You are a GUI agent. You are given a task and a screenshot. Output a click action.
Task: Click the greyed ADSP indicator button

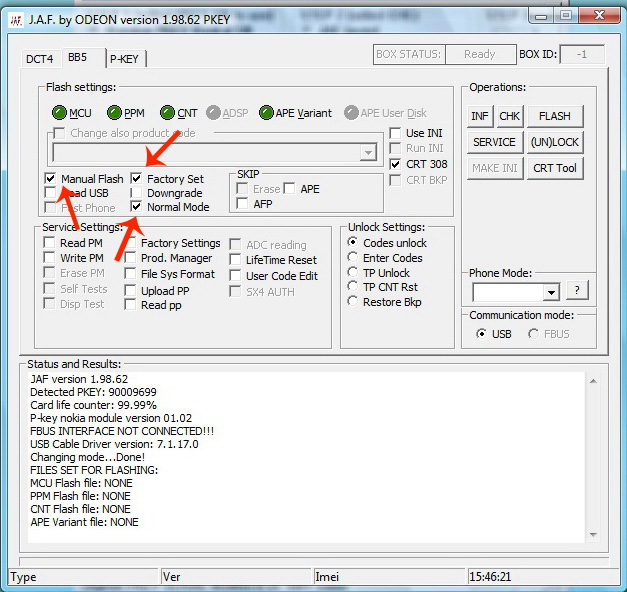point(214,113)
